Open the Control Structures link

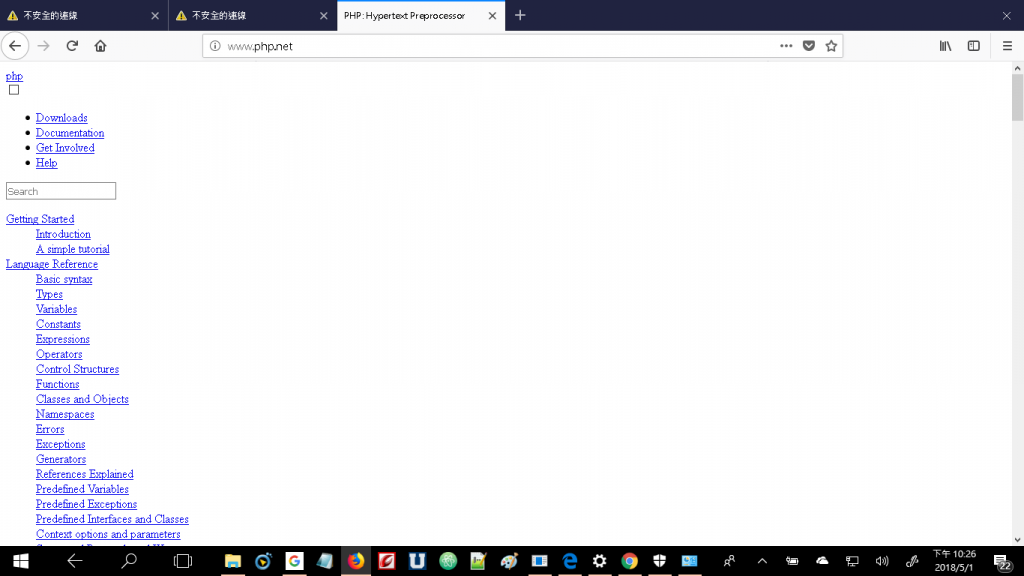coord(77,369)
